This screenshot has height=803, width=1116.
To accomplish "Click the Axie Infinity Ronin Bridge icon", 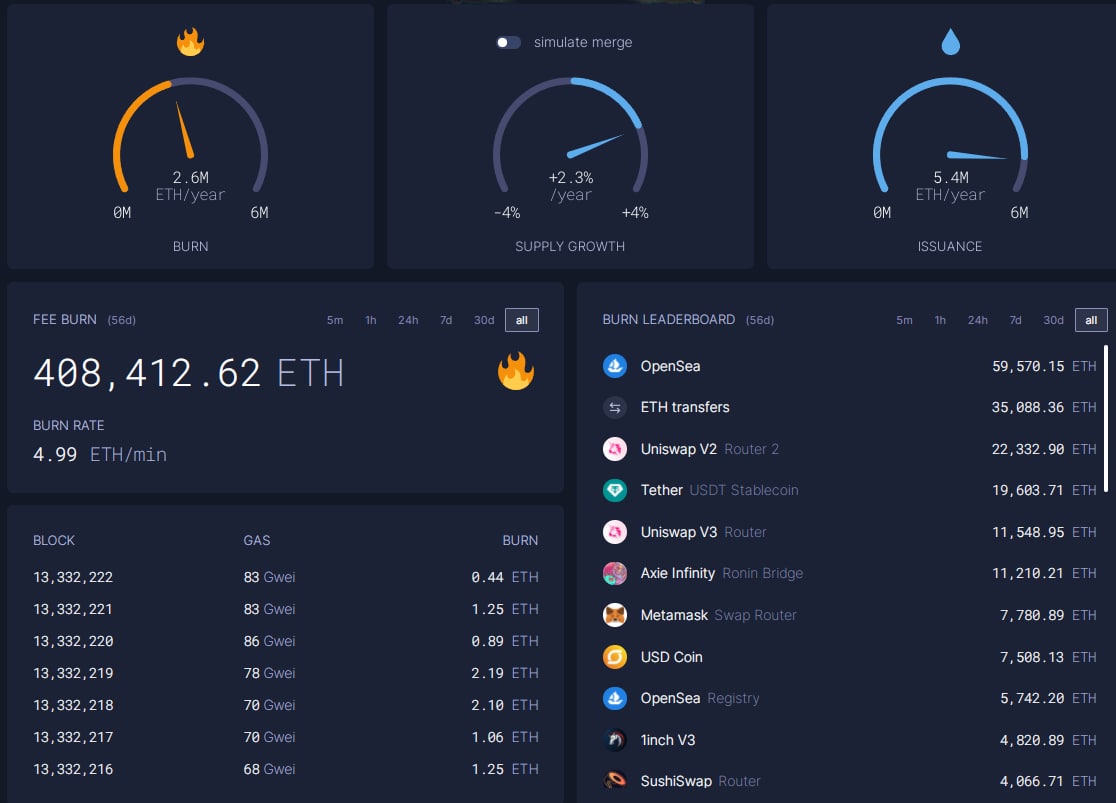I will click(615, 573).
